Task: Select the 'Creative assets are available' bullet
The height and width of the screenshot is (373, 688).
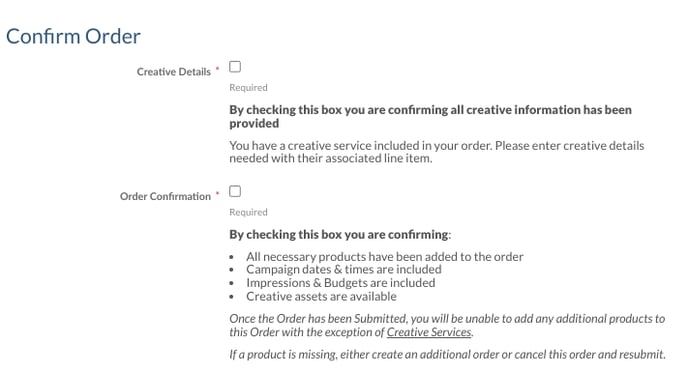Action: point(322,297)
